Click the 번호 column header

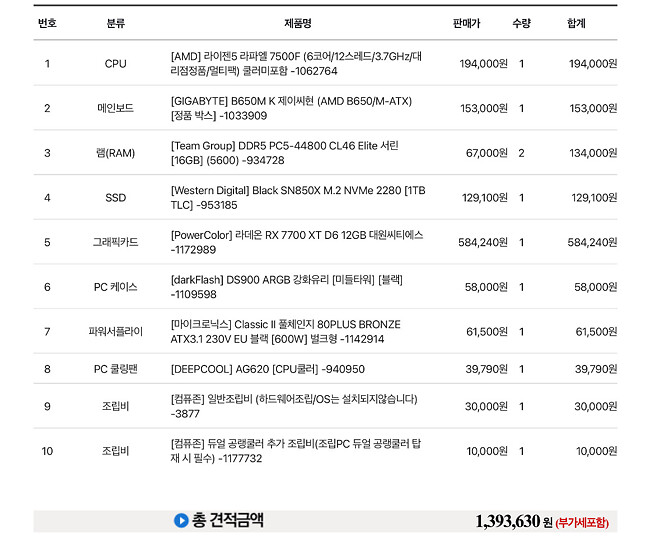click(x=47, y=23)
